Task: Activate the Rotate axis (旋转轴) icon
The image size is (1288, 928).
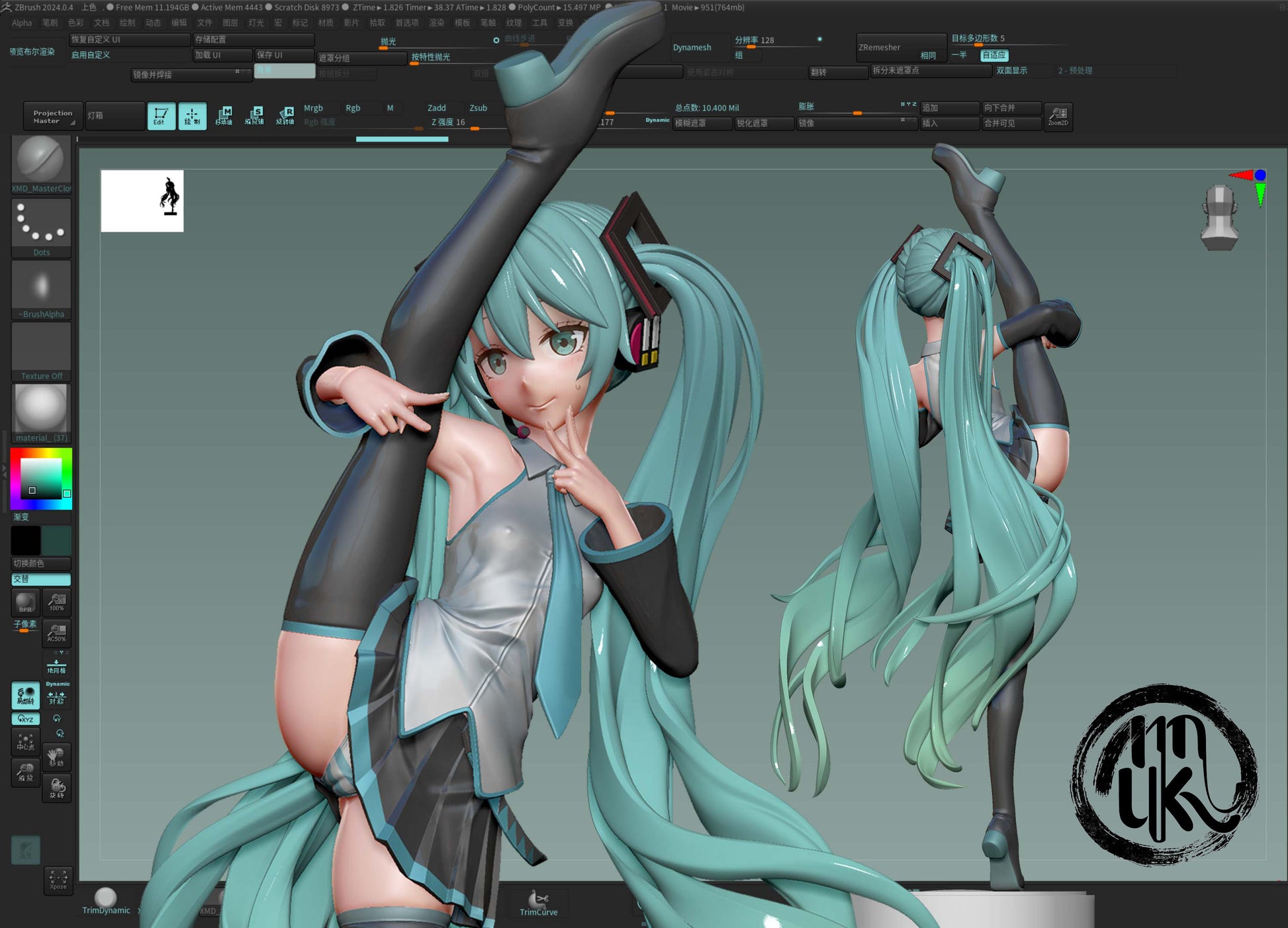Action: (x=287, y=116)
